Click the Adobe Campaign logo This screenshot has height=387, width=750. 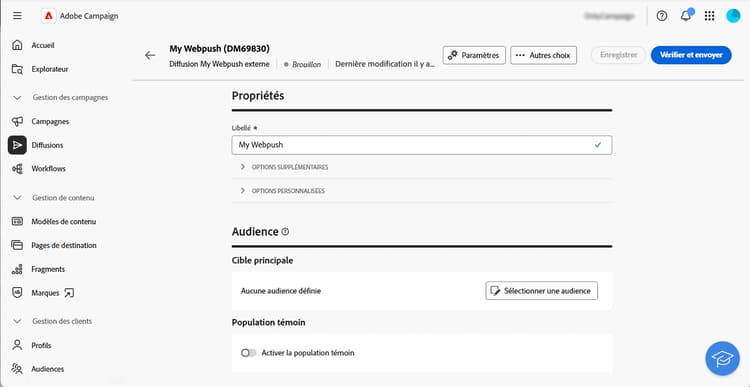[48, 16]
